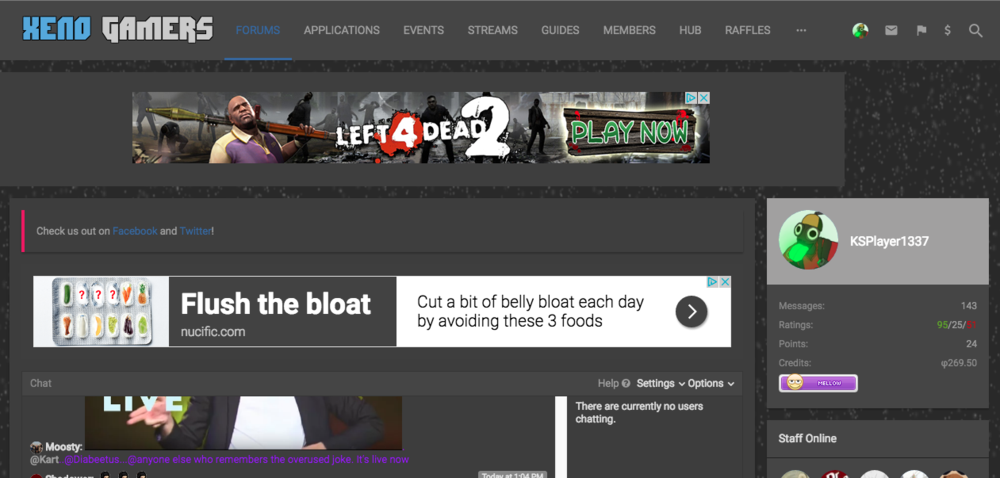
Task: Click the nucific.com ad pill image
Action: coord(101,312)
